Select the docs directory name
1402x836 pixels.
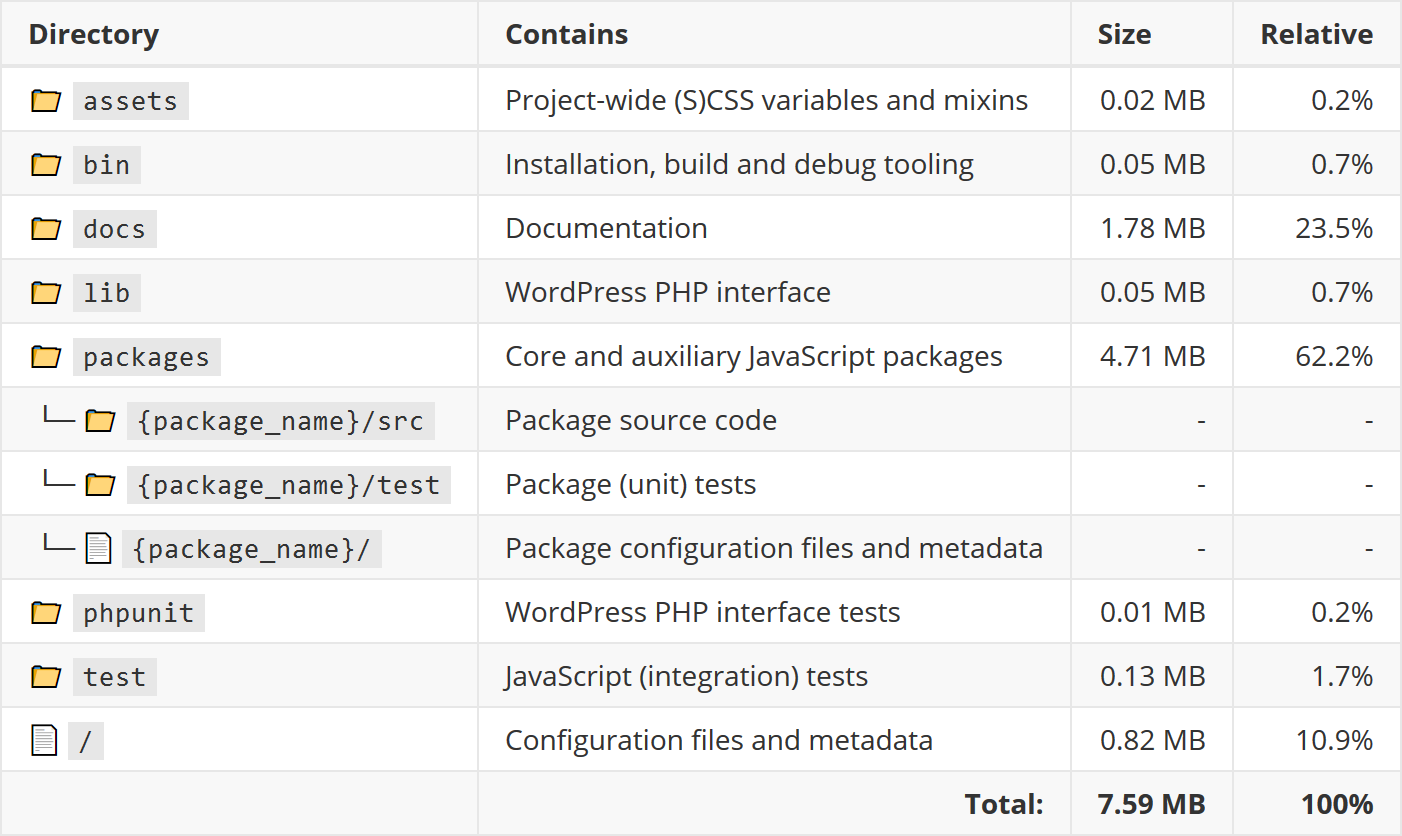(x=114, y=229)
